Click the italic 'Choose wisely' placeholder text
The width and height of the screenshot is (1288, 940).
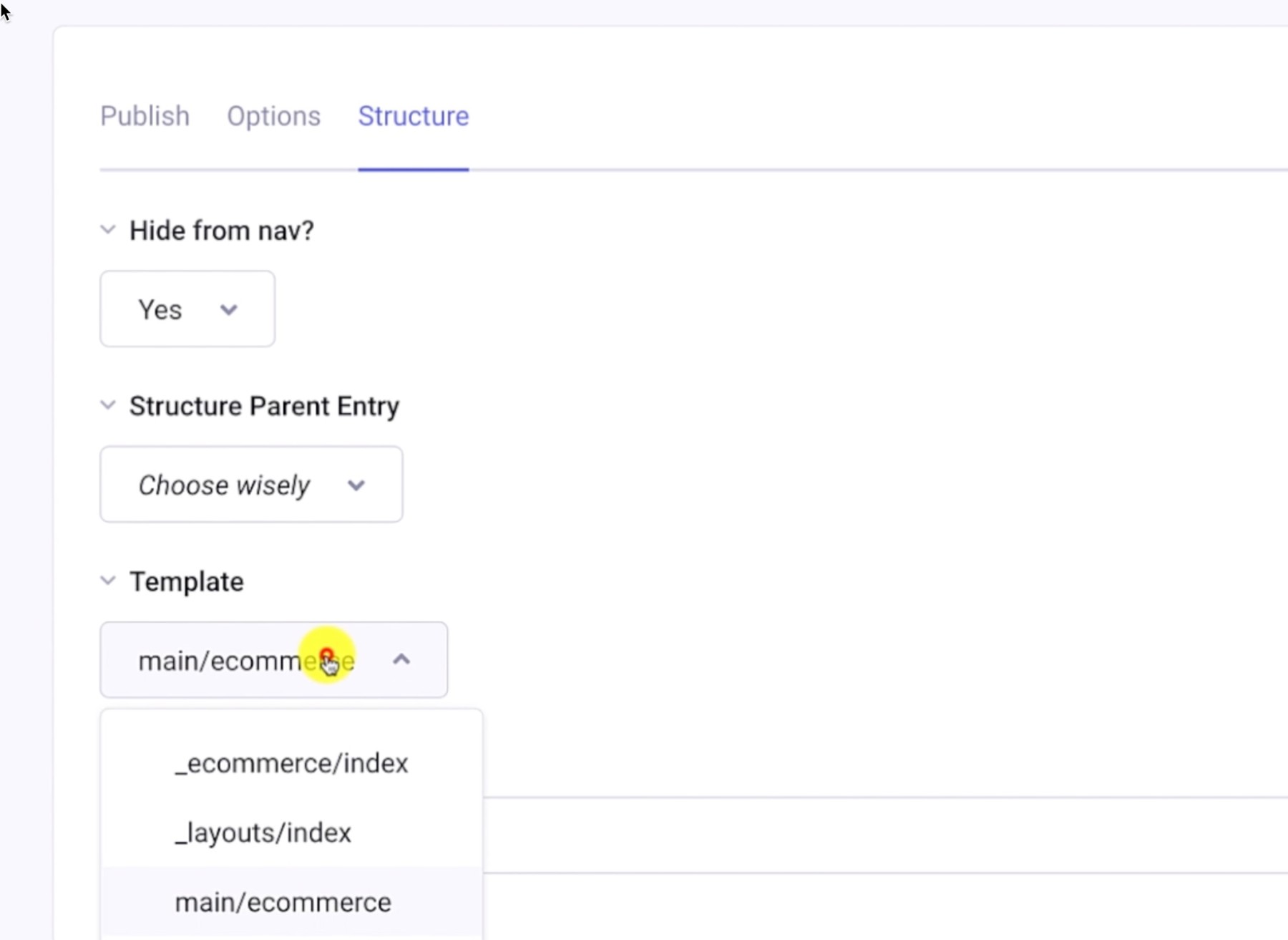(224, 485)
